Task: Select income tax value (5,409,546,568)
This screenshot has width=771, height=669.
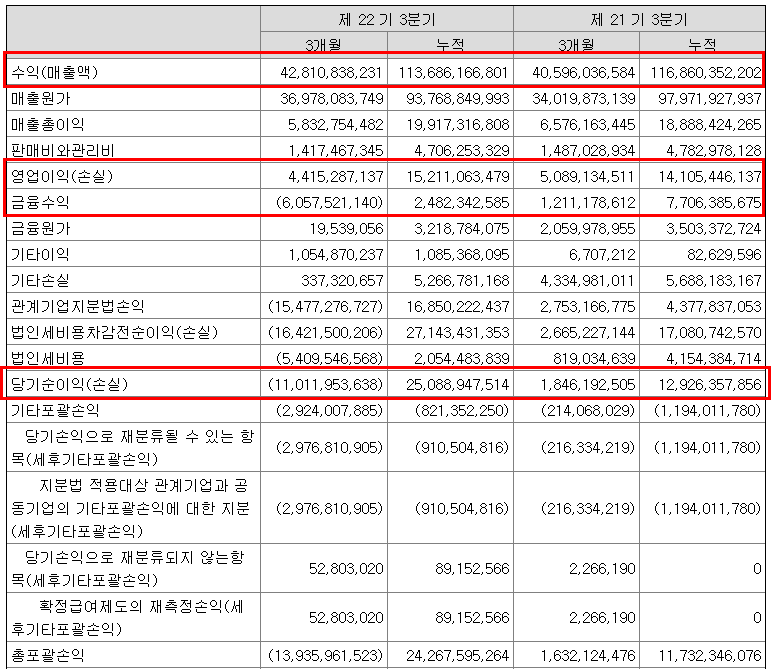Action: coord(329,358)
